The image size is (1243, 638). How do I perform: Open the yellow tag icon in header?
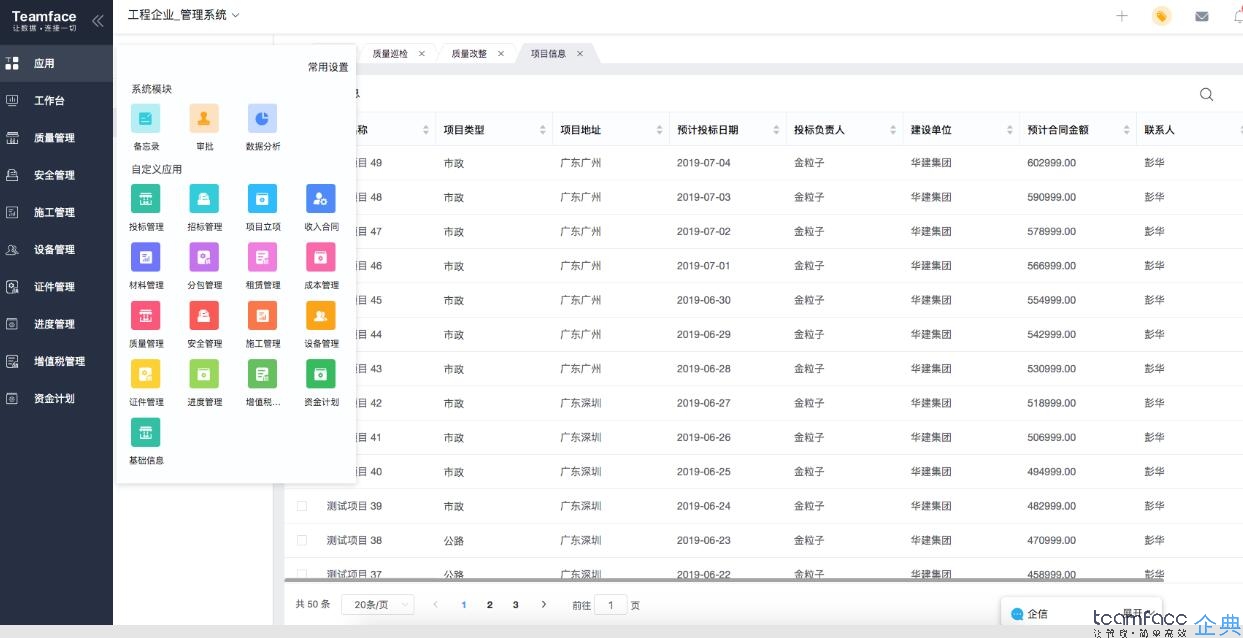1162,16
